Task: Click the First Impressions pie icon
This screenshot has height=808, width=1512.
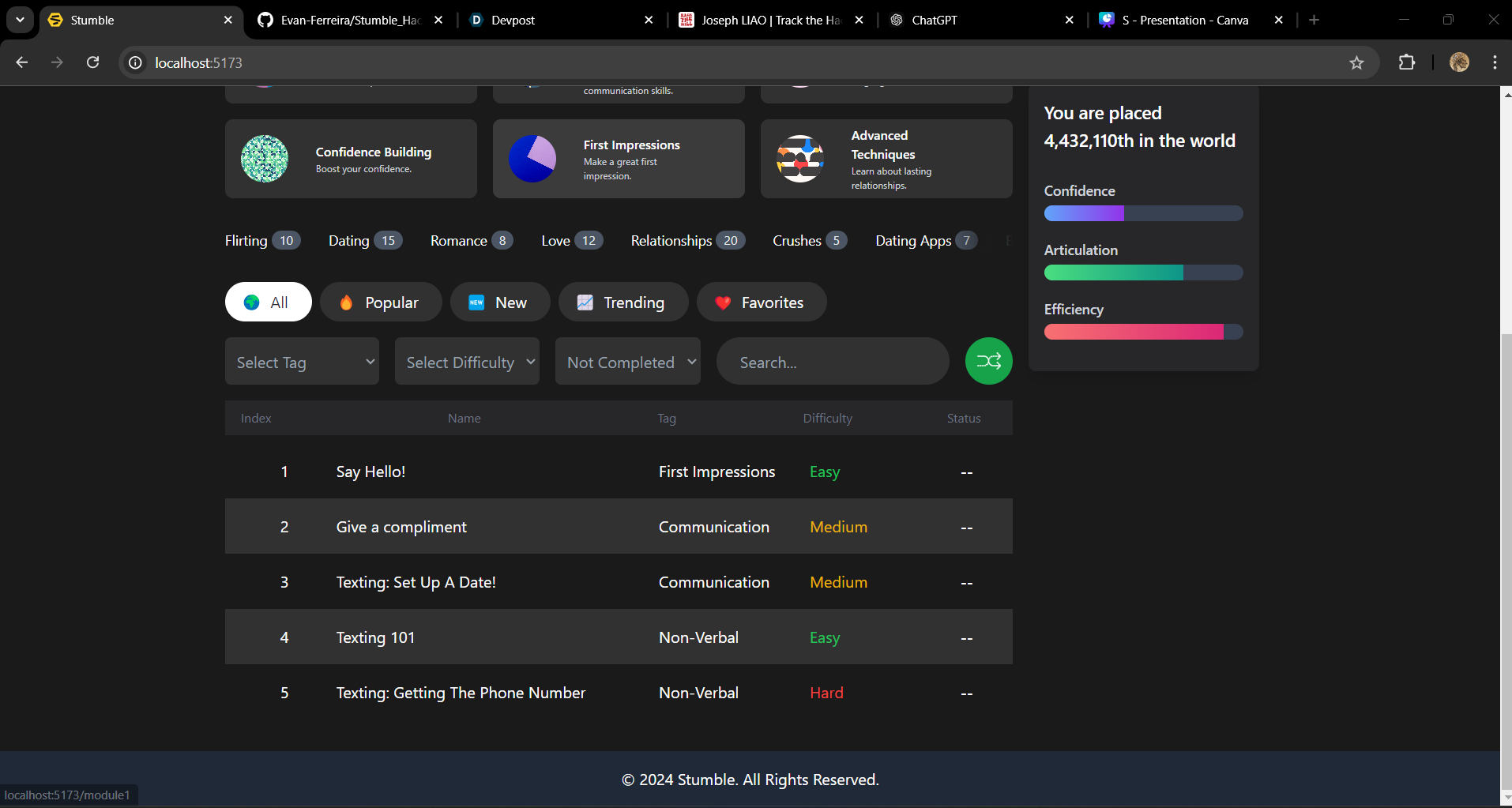Action: point(532,159)
